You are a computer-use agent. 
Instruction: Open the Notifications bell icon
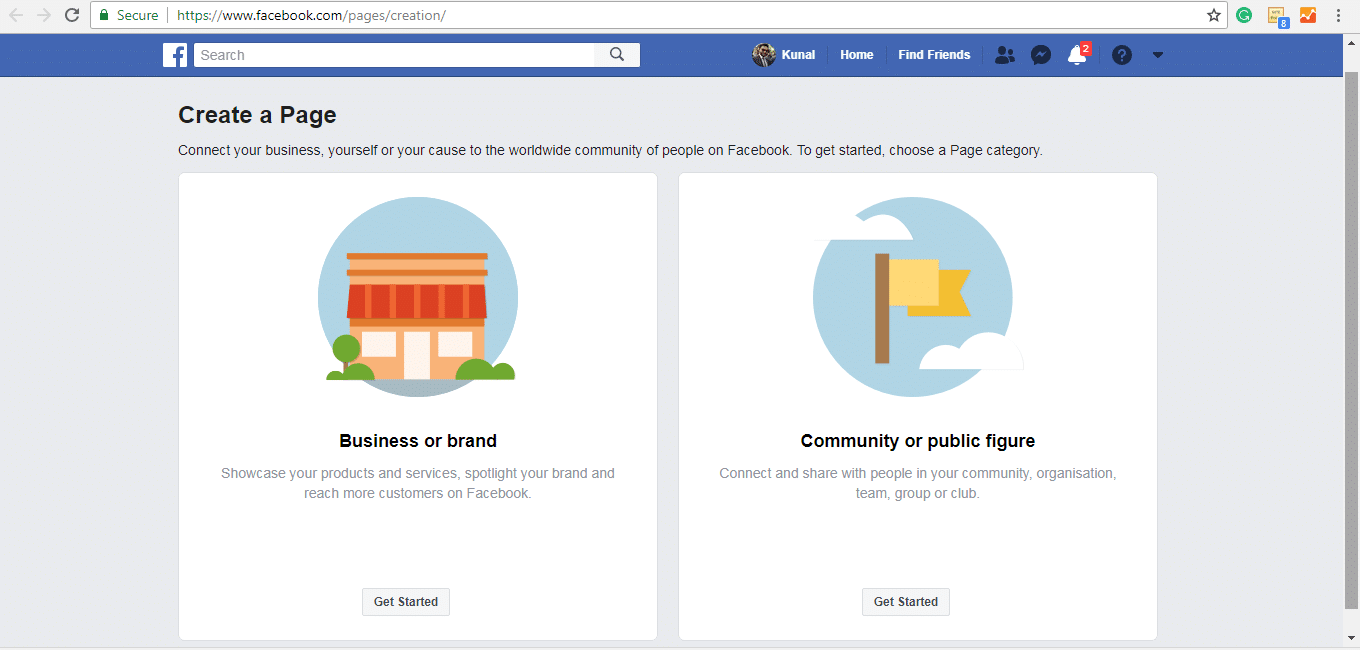pos(1077,55)
